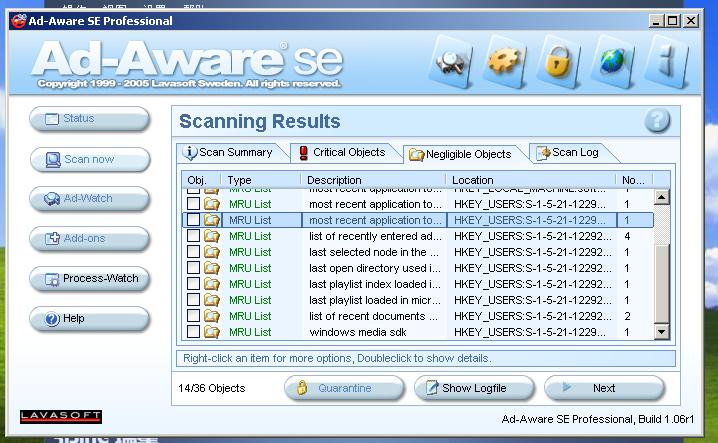The image size is (718, 443).
Task: Click folder icon of 'list of recently entered' row
Action: pyautogui.click(x=212, y=236)
